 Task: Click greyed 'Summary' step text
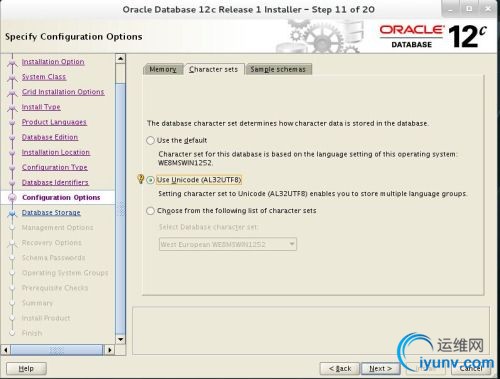click(37, 303)
